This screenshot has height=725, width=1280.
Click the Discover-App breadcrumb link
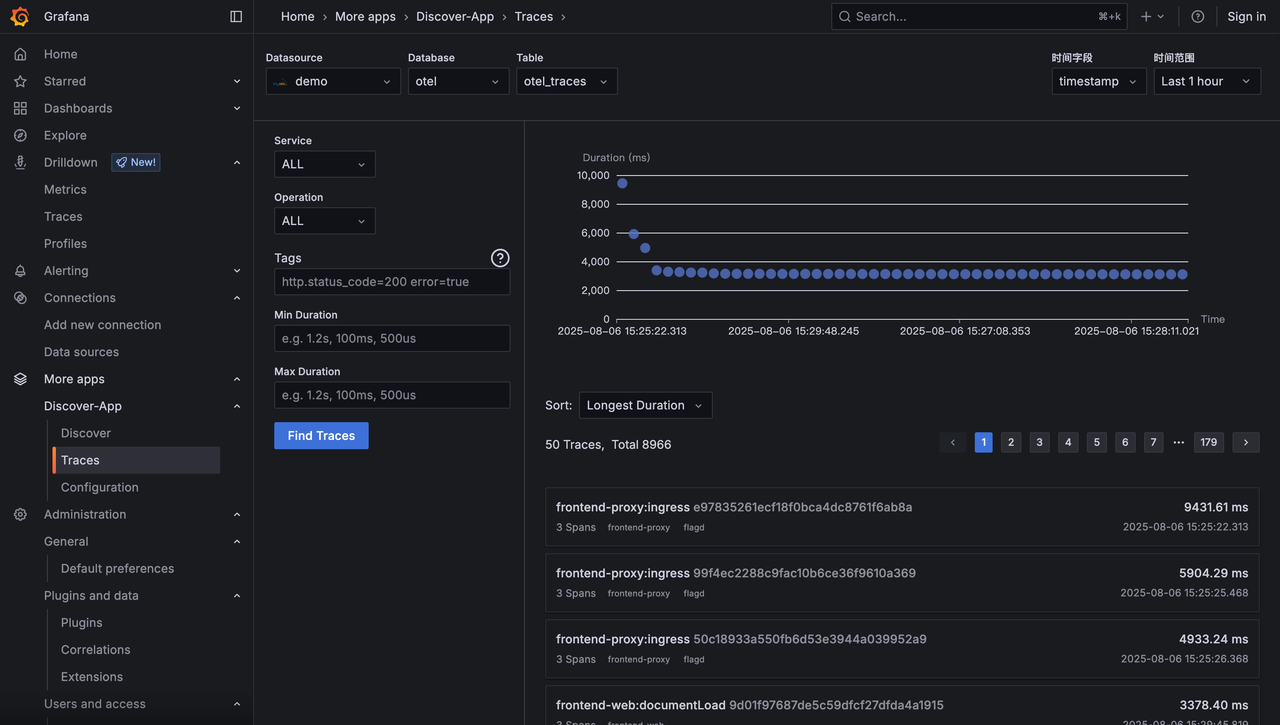pos(455,16)
